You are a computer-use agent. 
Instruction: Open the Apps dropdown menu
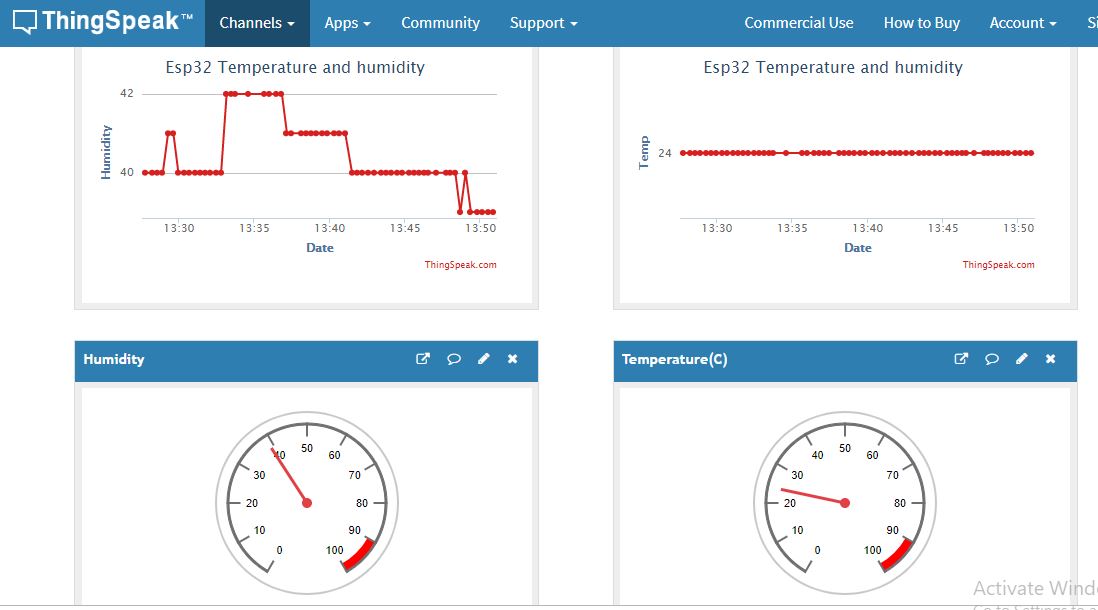(x=347, y=23)
